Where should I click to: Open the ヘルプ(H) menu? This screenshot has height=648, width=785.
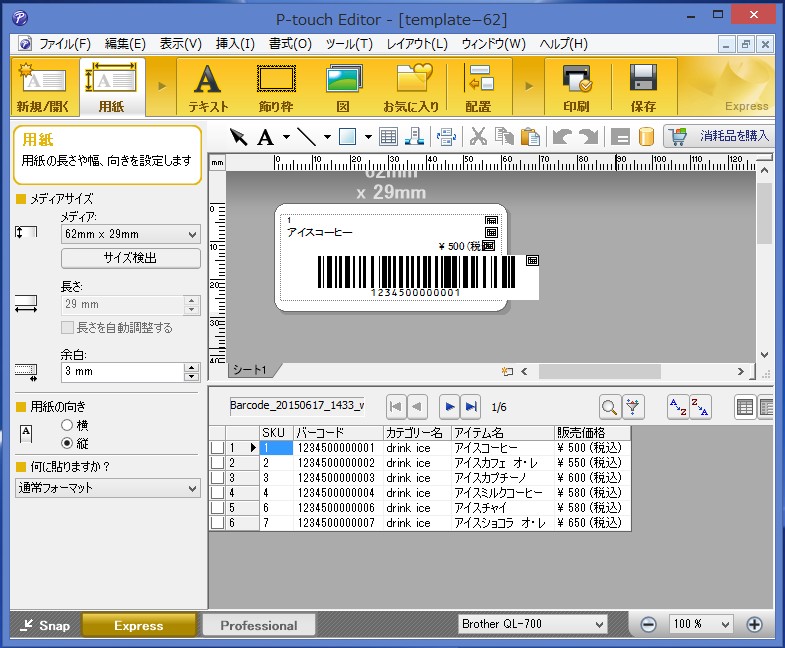pyautogui.click(x=563, y=44)
